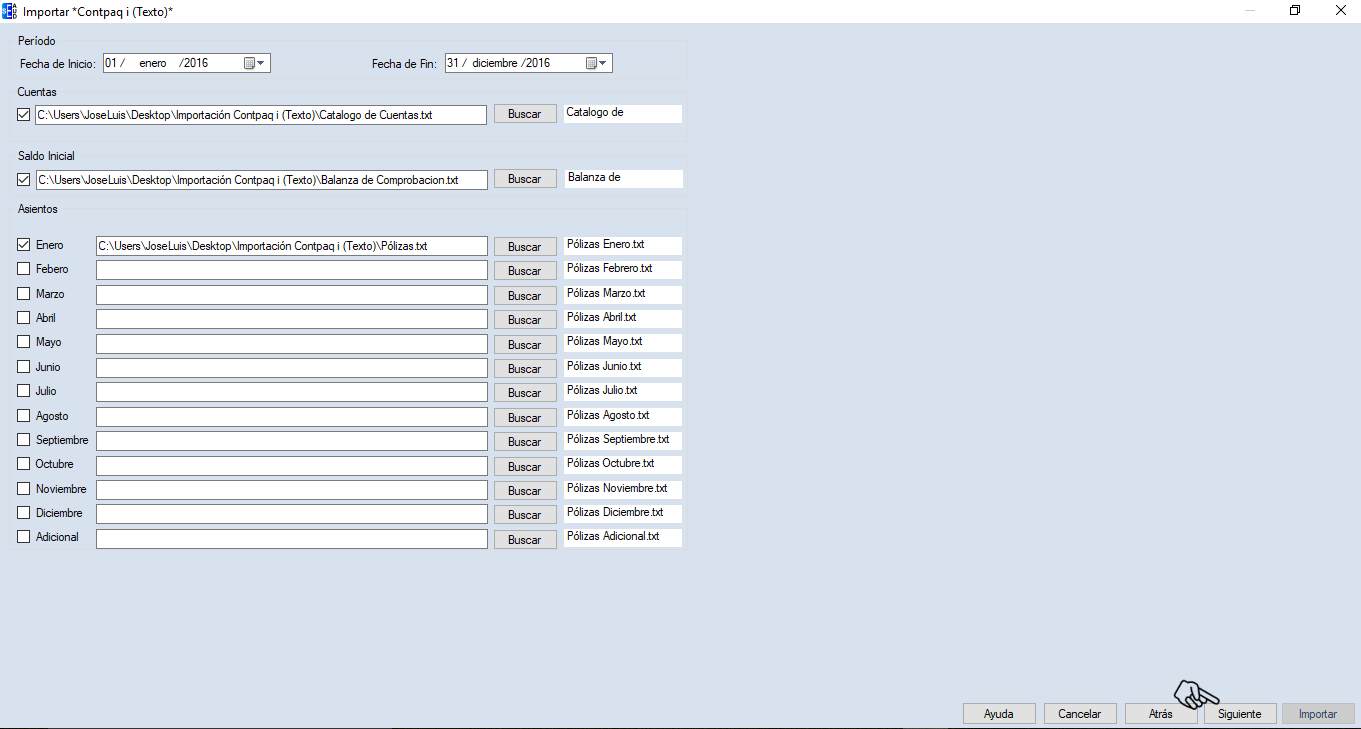Viewport: 1361px width, 729px height.
Task: Restore down the window
Action: point(1295,11)
